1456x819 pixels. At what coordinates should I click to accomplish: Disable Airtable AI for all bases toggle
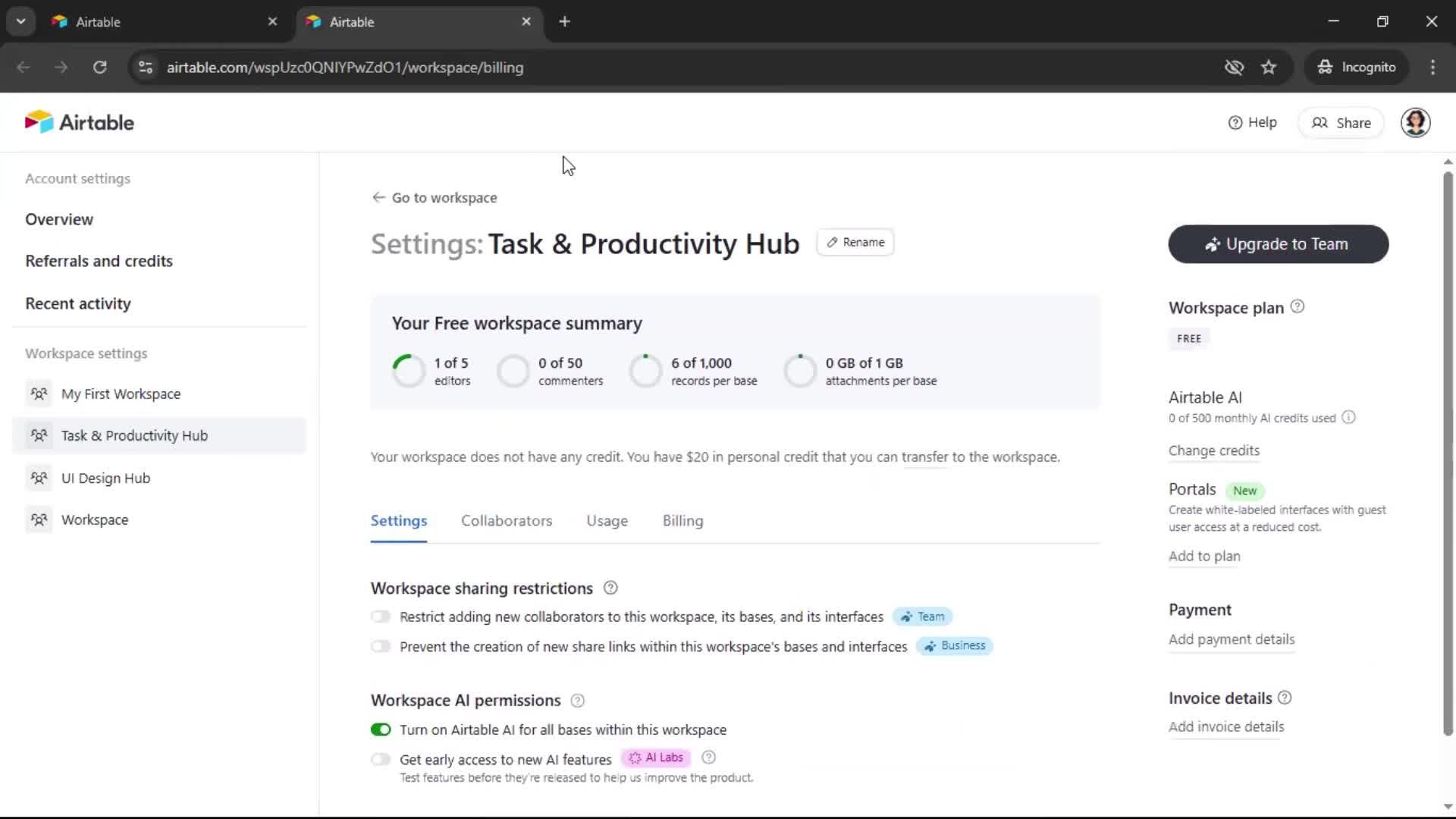[x=381, y=730]
